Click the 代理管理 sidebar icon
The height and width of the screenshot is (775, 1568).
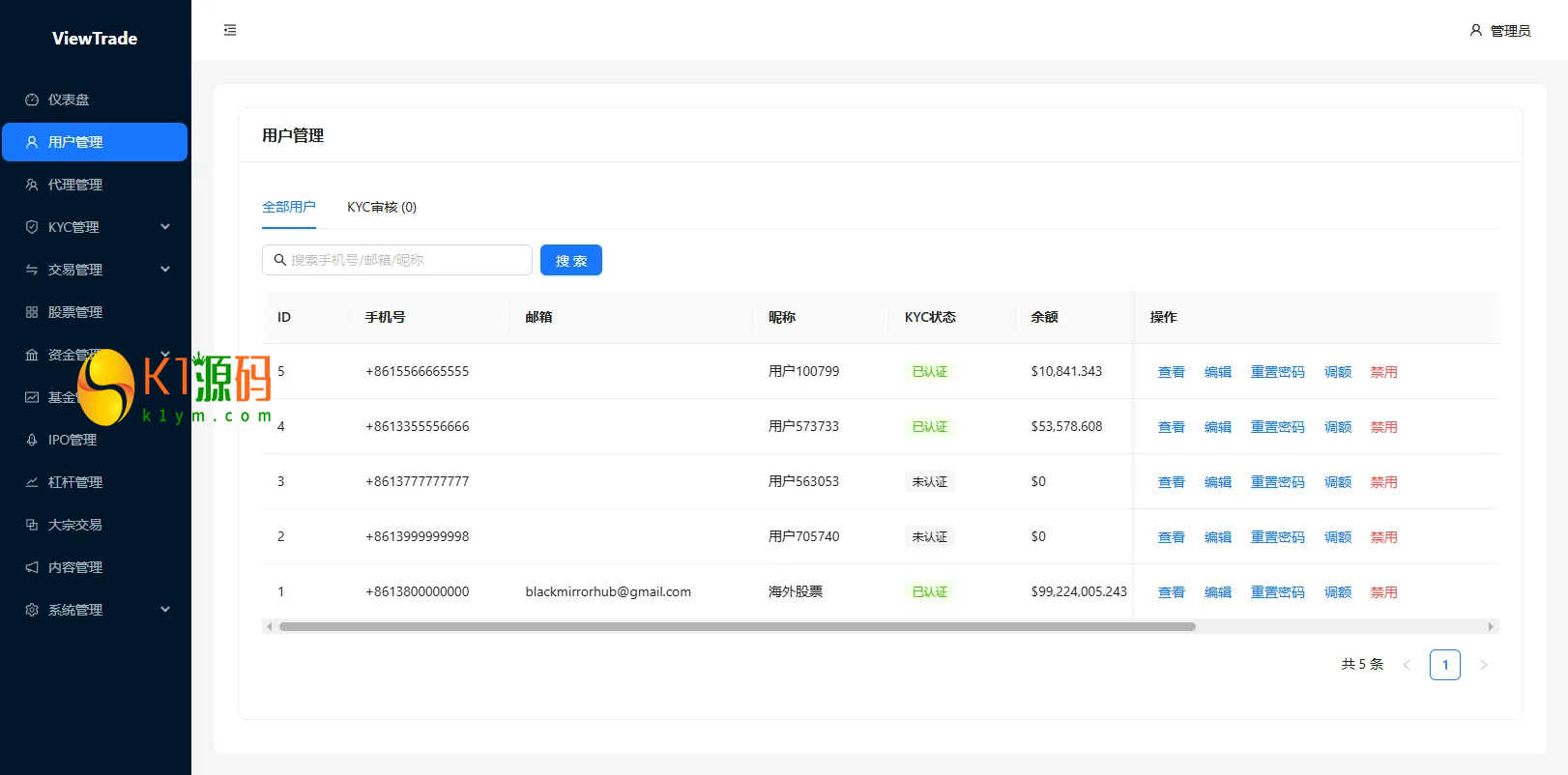[x=32, y=185]
